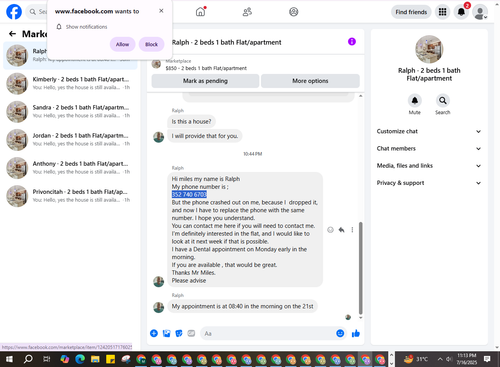Click message 'Is this a house?'
Viewport: 500px width, 367px height.
[x=191, y=121]
